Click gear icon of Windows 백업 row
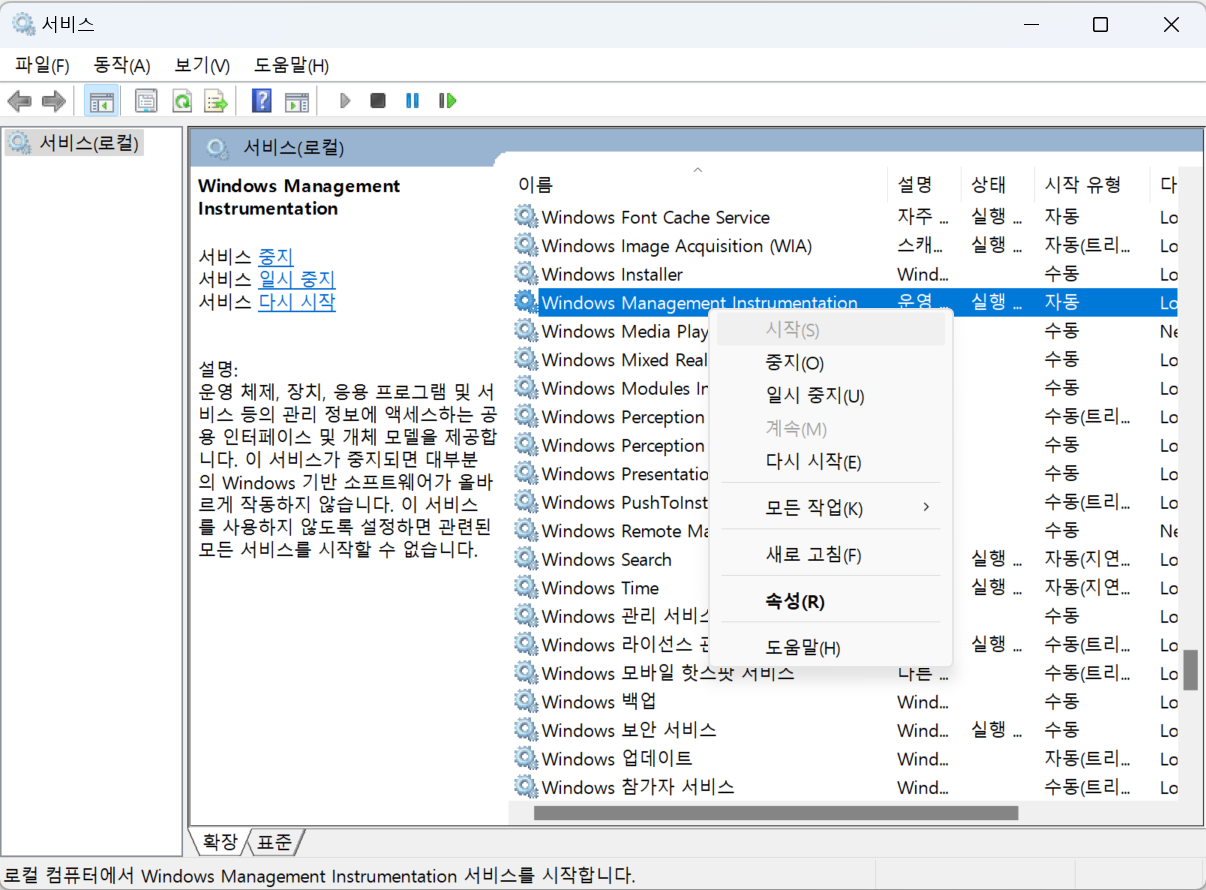Screen dimensions: 1206x890 pos(525,702)
